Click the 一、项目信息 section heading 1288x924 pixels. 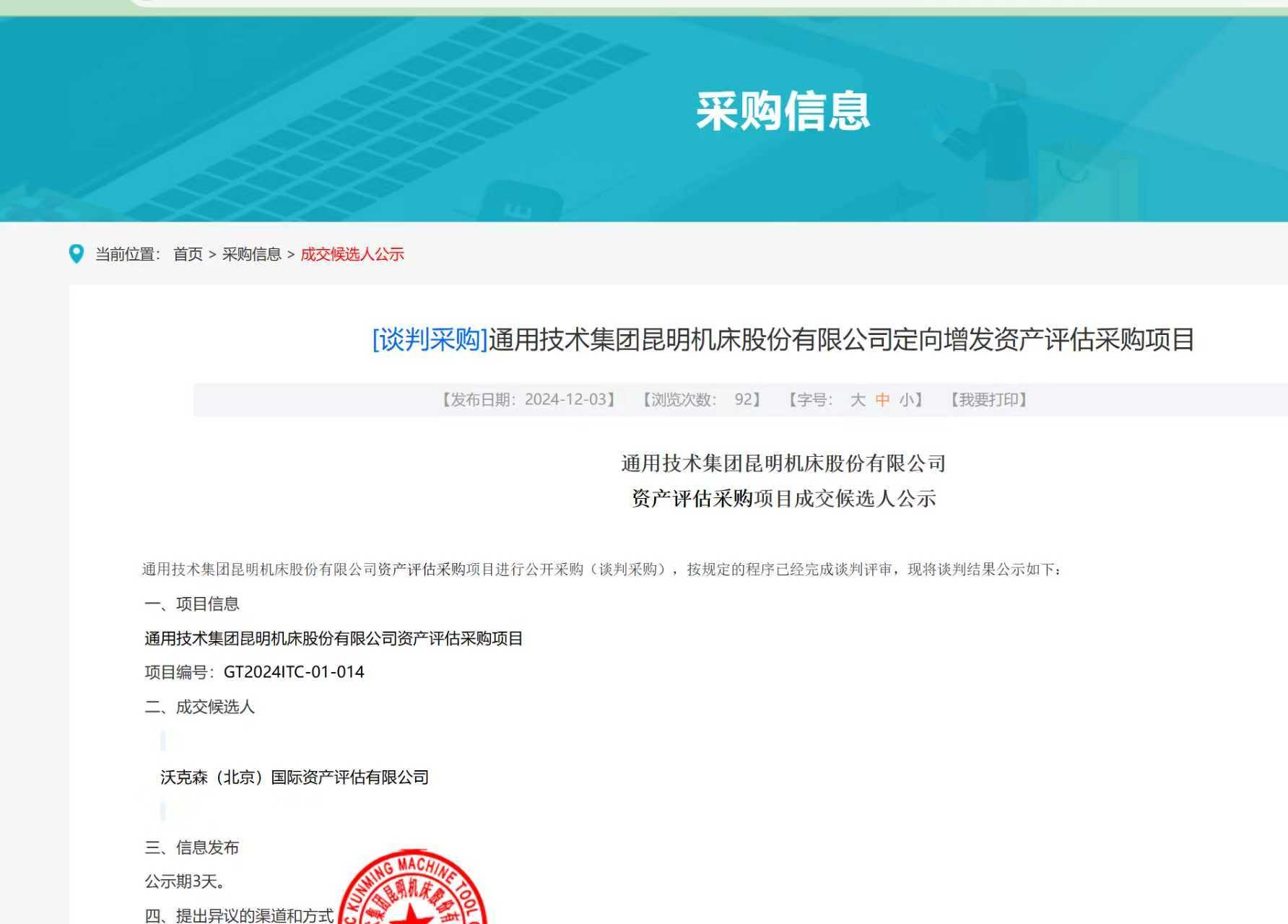pos(192,604)
